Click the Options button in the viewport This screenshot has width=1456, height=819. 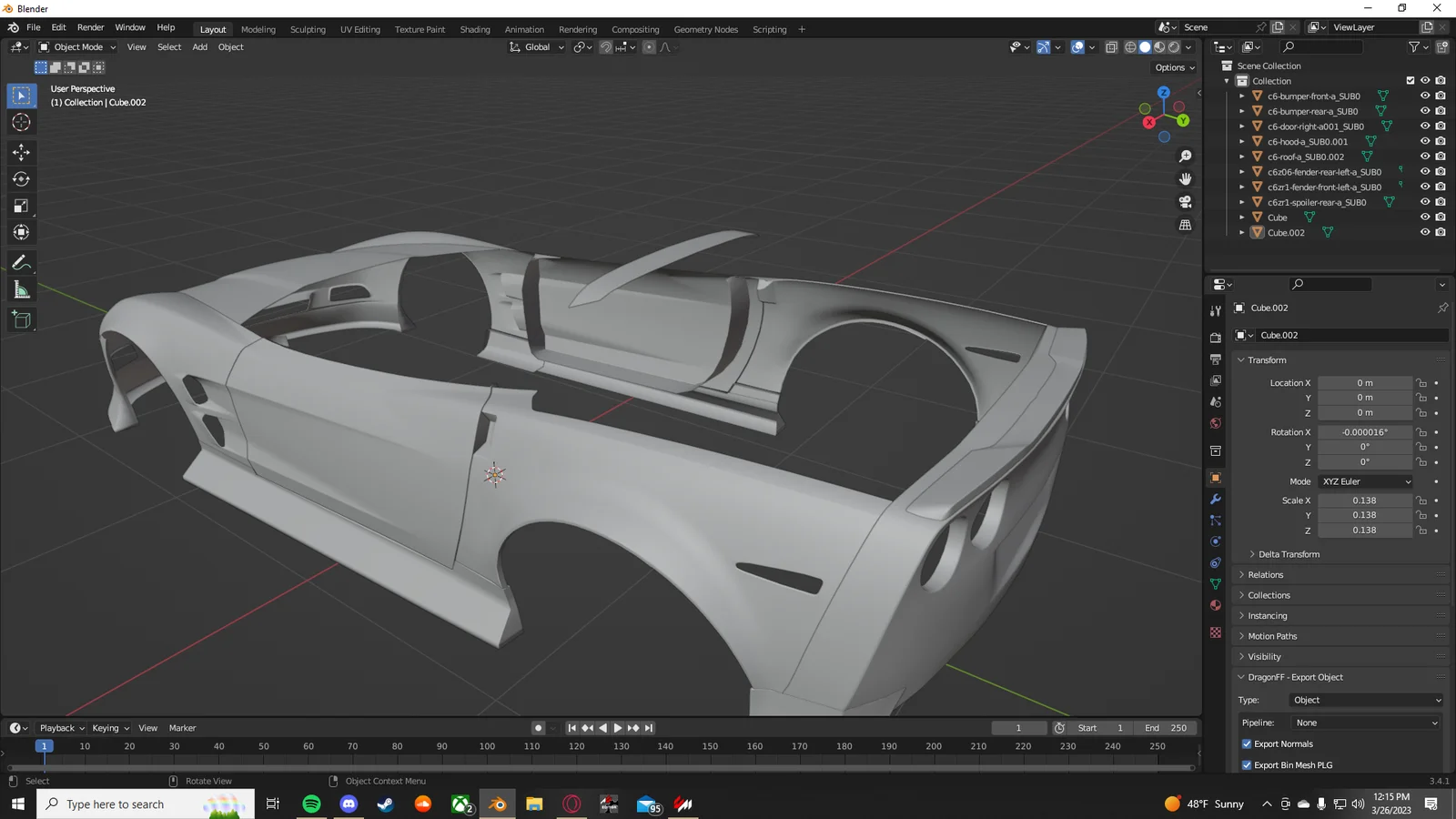coord(1173,66)
